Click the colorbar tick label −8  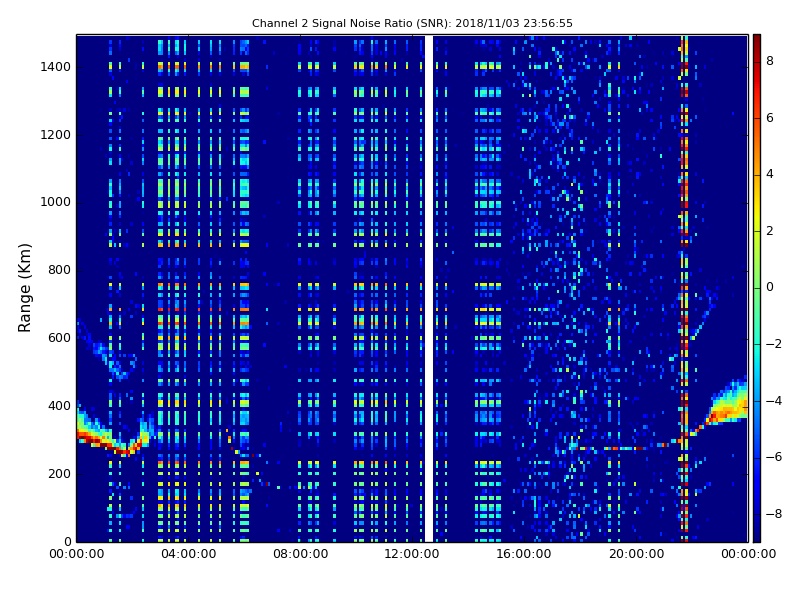(774, 514)
